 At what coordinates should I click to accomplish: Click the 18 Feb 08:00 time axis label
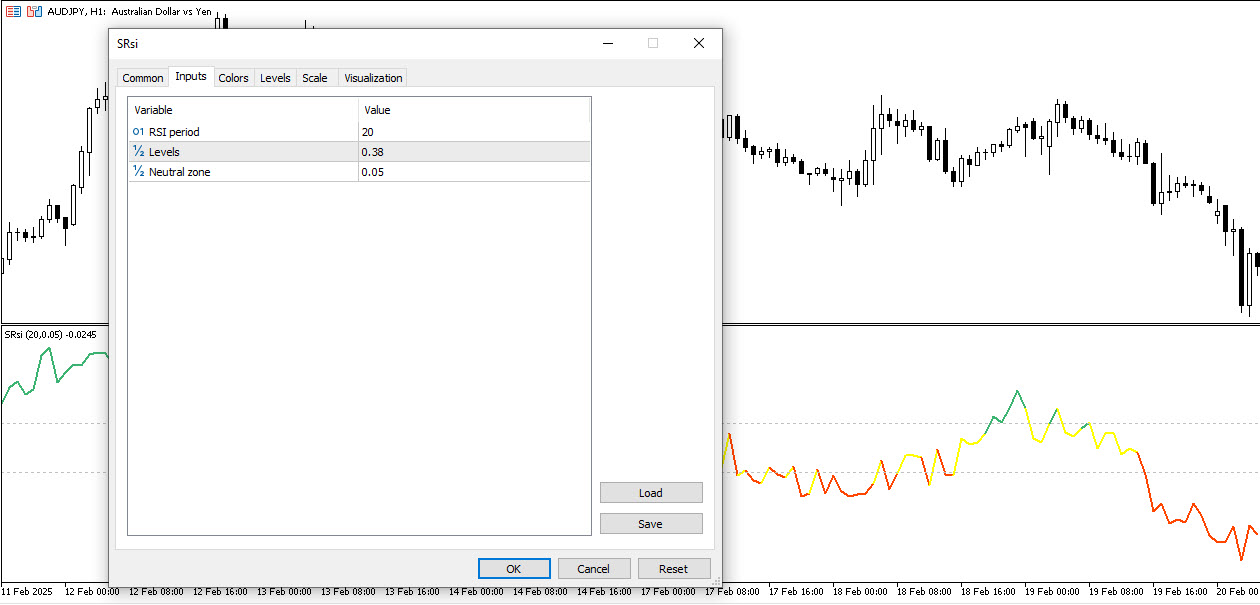click(923, 591)
